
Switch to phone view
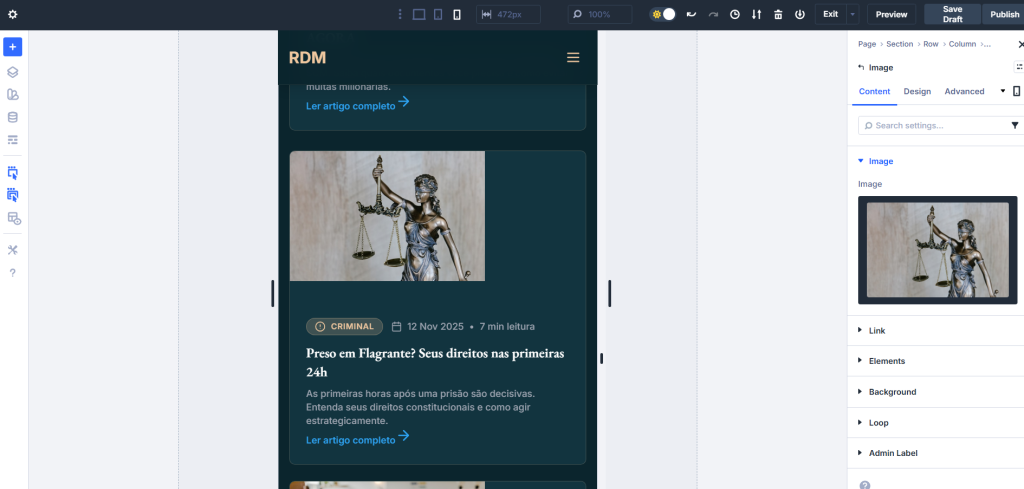(456, 14)
